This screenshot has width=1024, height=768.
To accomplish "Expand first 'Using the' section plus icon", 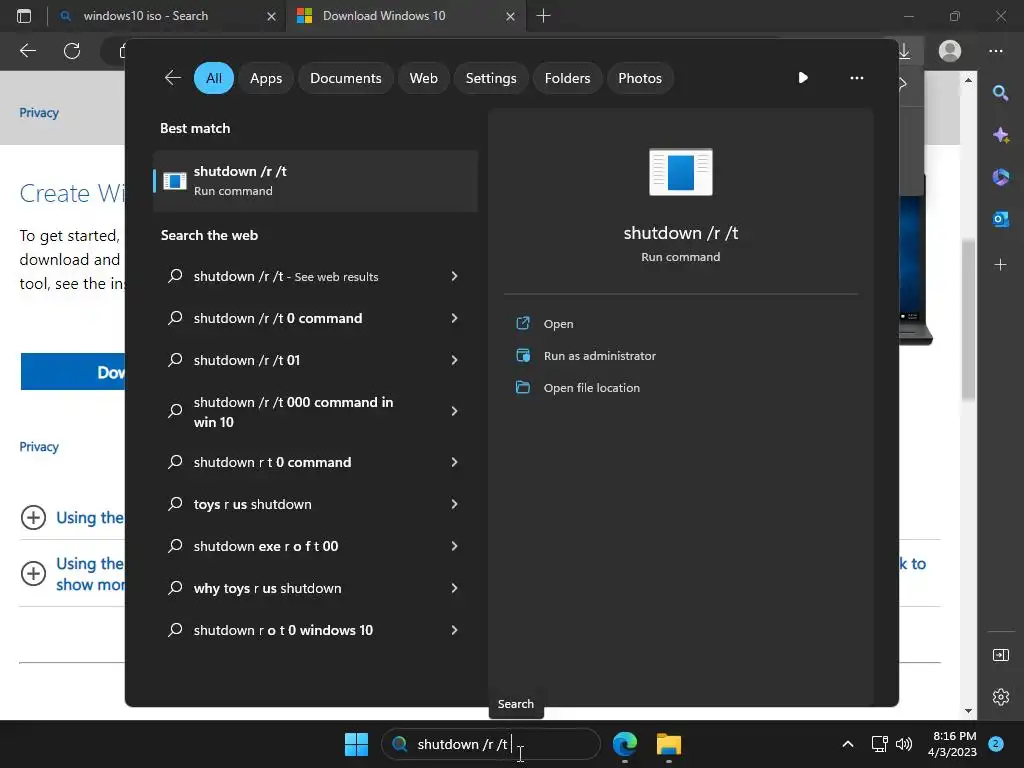I will pyautogui.click(x=33, y=517).
